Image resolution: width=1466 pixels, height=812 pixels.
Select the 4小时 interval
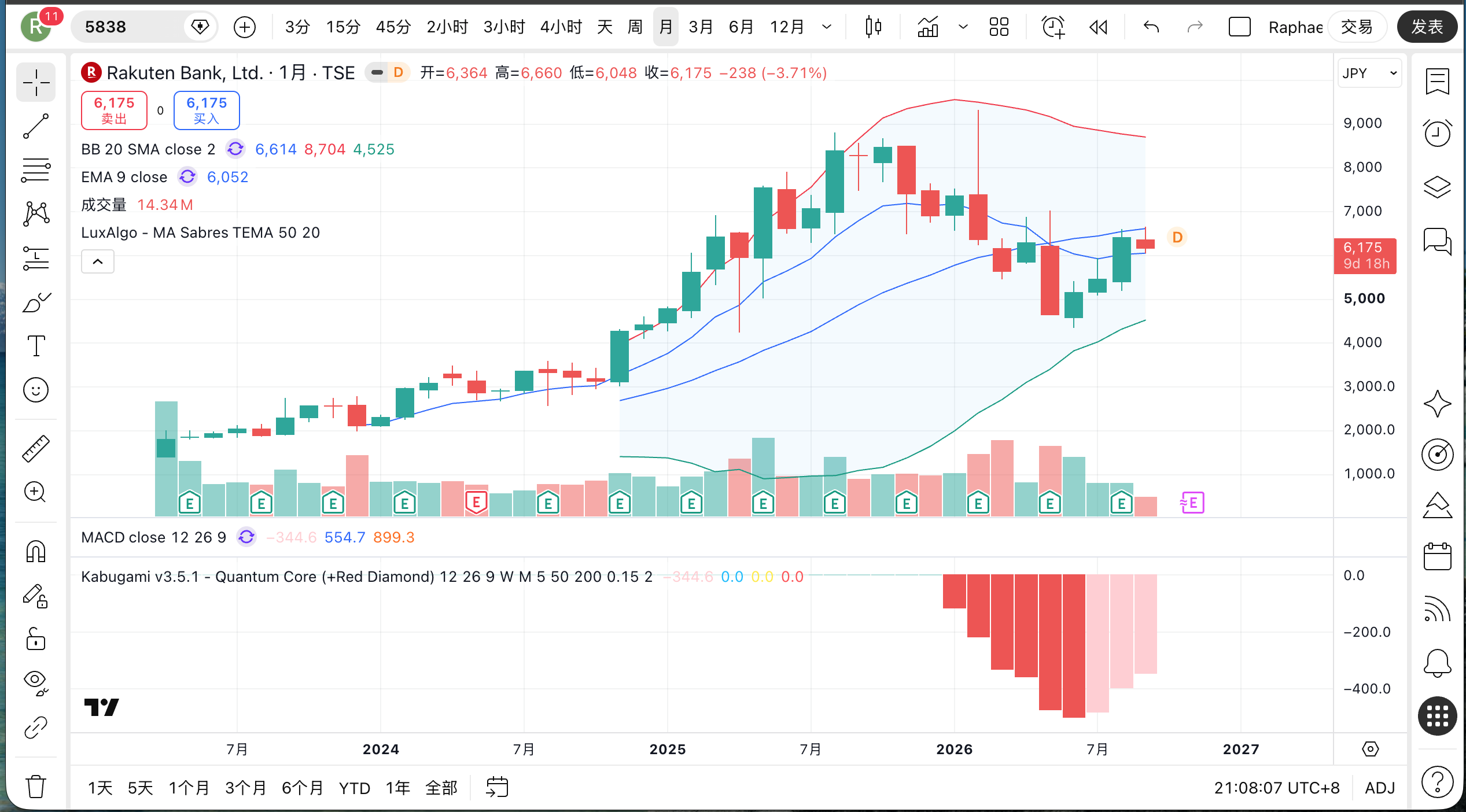(561, 27)
